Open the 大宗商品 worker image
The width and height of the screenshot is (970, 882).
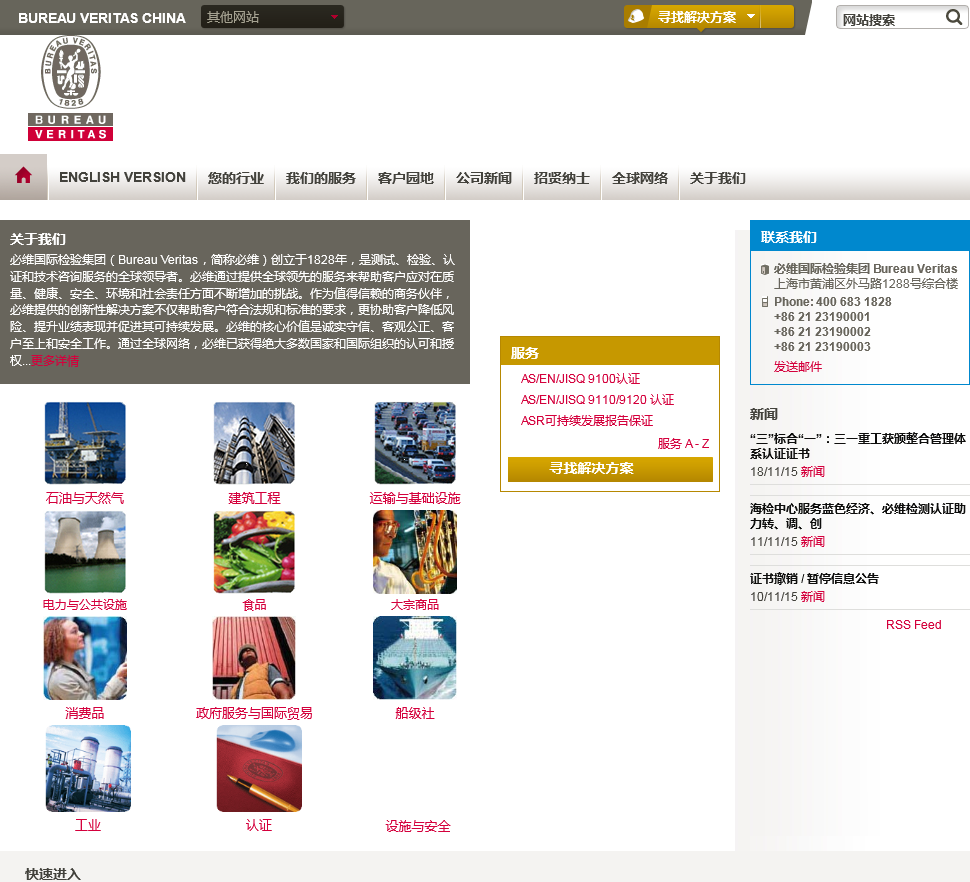[x=415, y=552]
